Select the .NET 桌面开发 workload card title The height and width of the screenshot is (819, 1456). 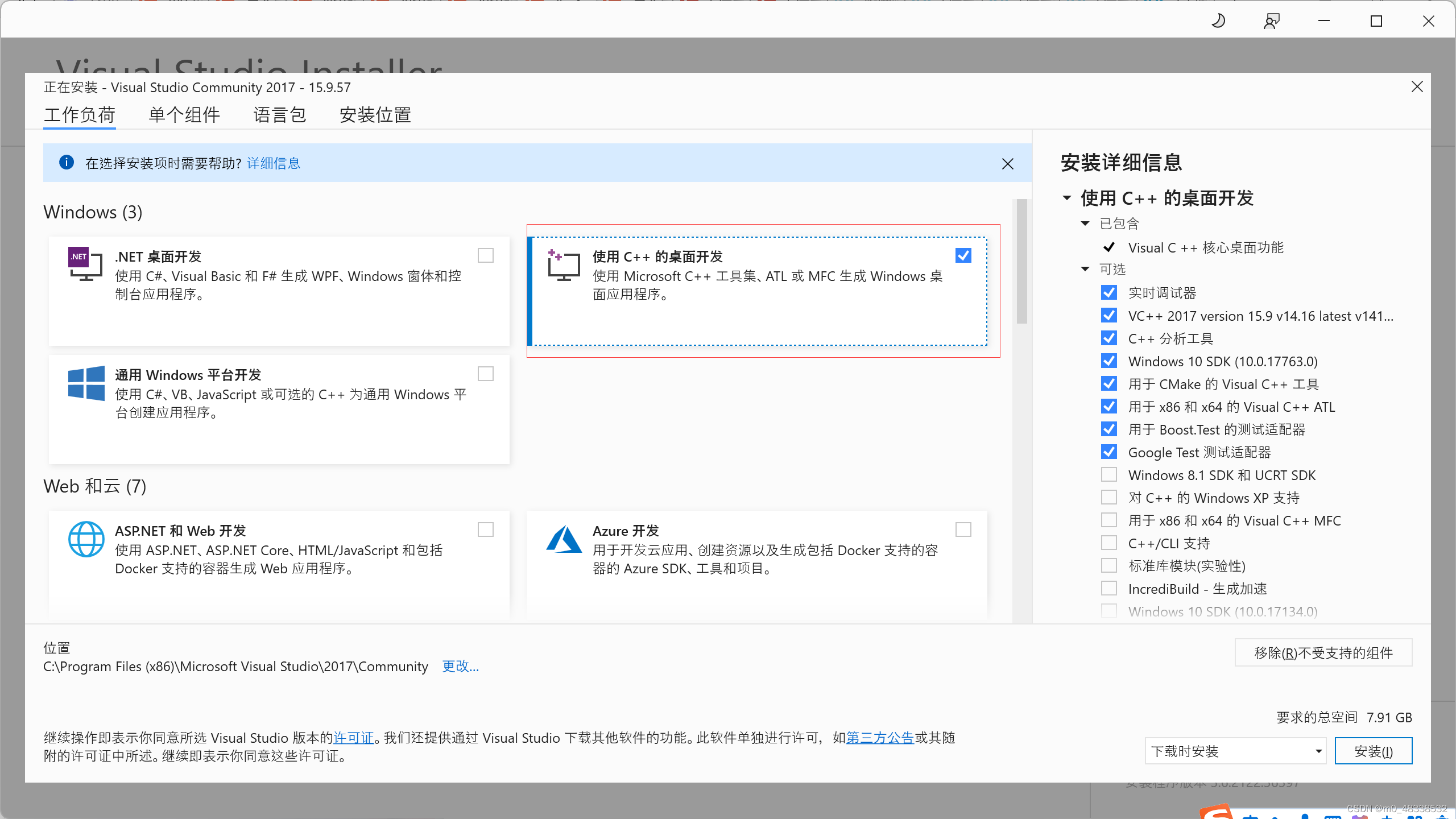click(x=158, y=257)
